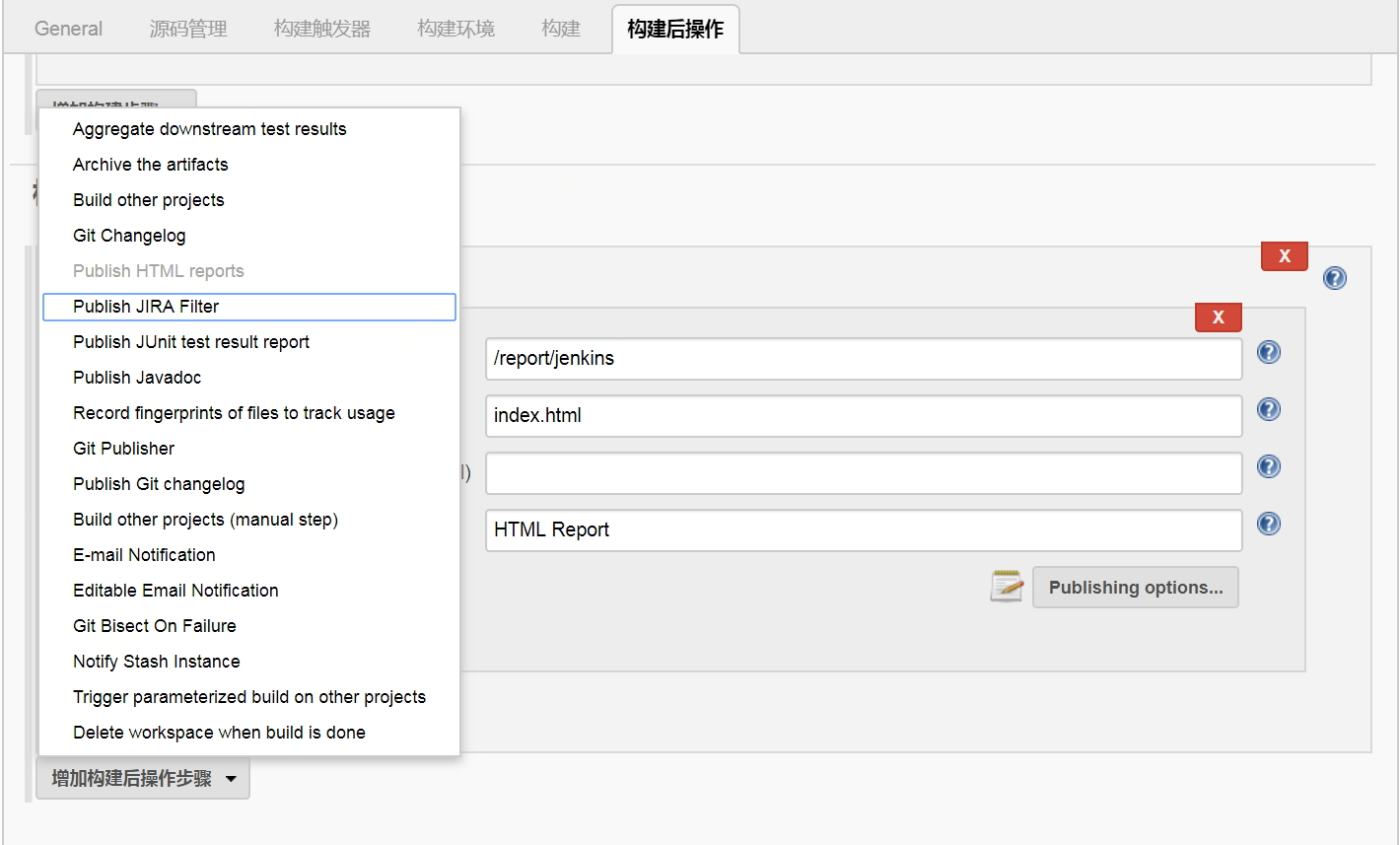Image resolution: width=1400 pixels, height=845 pixels.
Task: Open help icon beside HTML Report field
Action: (1269, 524)
